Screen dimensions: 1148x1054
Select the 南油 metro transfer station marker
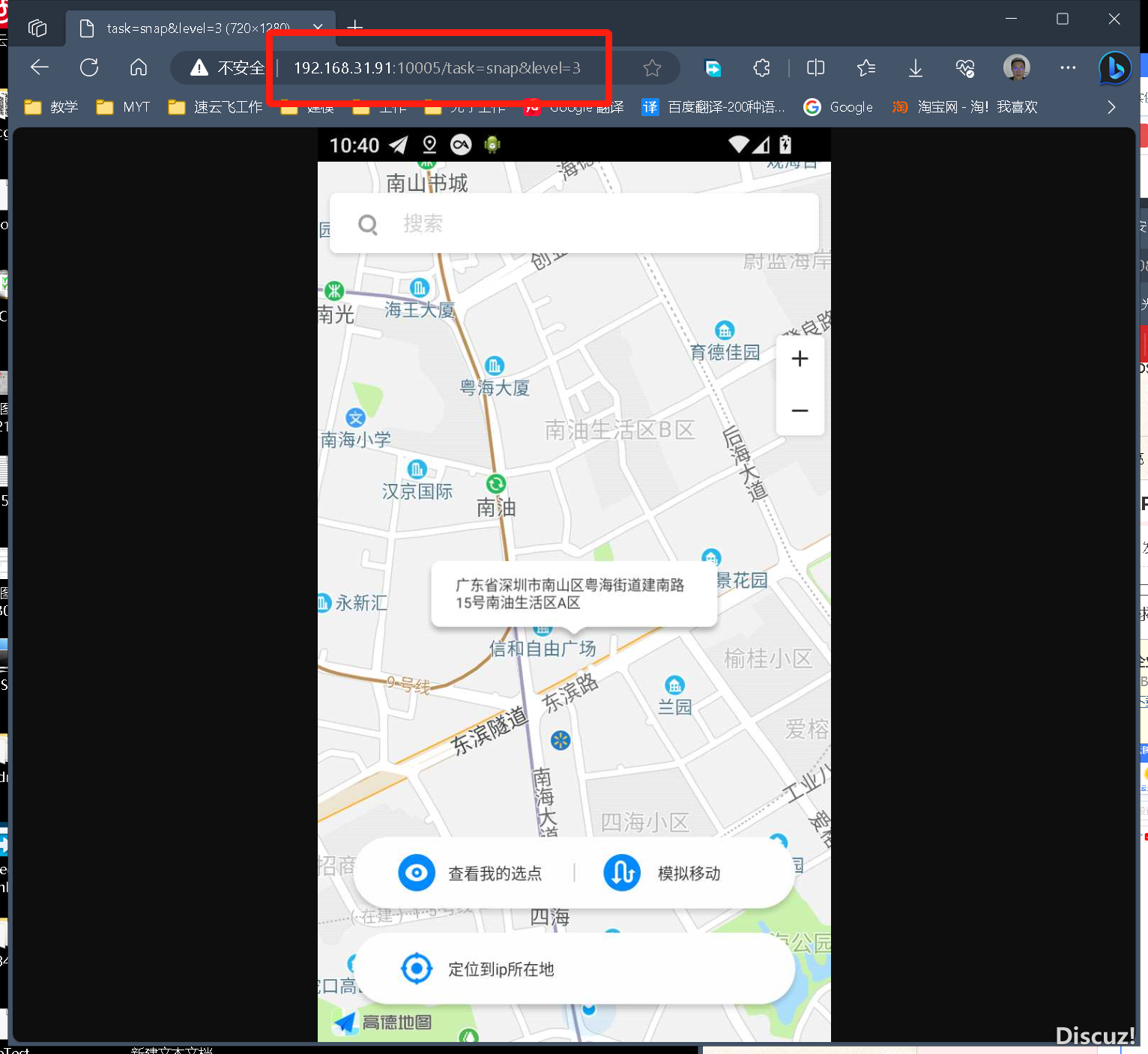point(495,484)
